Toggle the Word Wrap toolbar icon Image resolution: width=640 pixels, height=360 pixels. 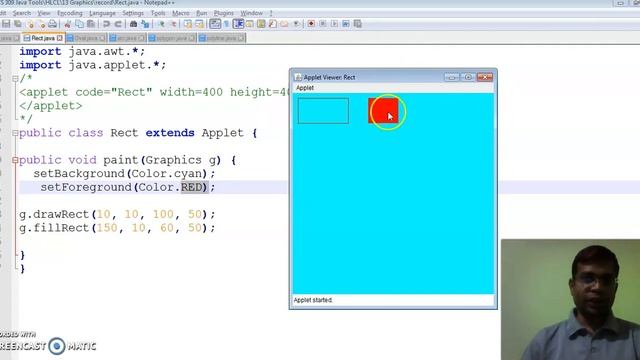[215, 24]
